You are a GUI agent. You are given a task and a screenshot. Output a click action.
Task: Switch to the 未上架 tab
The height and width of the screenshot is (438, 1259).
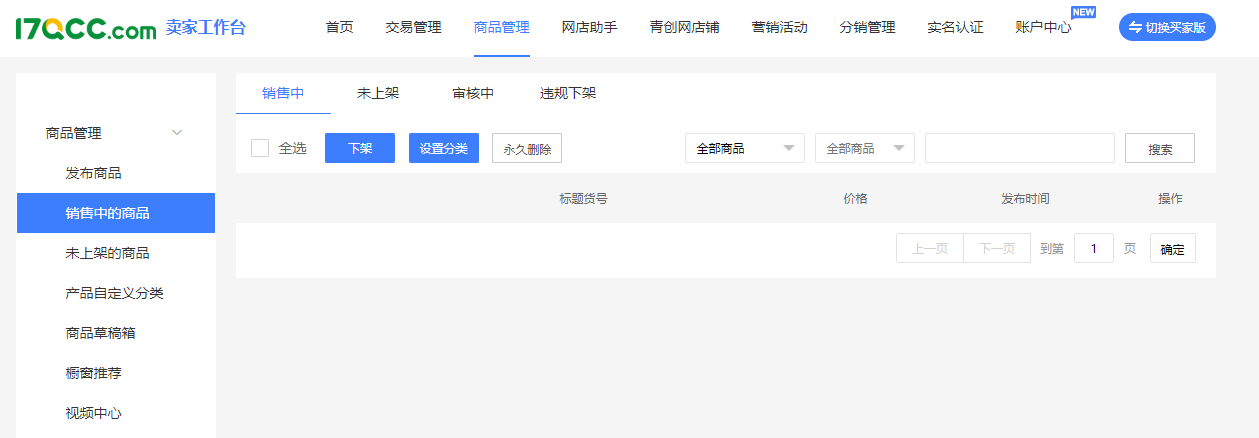(x=378, y=93)
